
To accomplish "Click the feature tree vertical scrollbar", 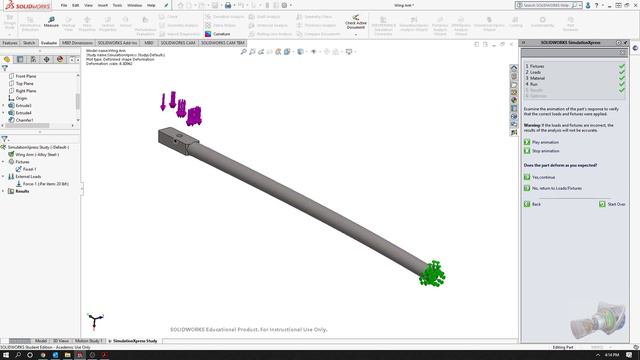I will (x=78, y=101).
